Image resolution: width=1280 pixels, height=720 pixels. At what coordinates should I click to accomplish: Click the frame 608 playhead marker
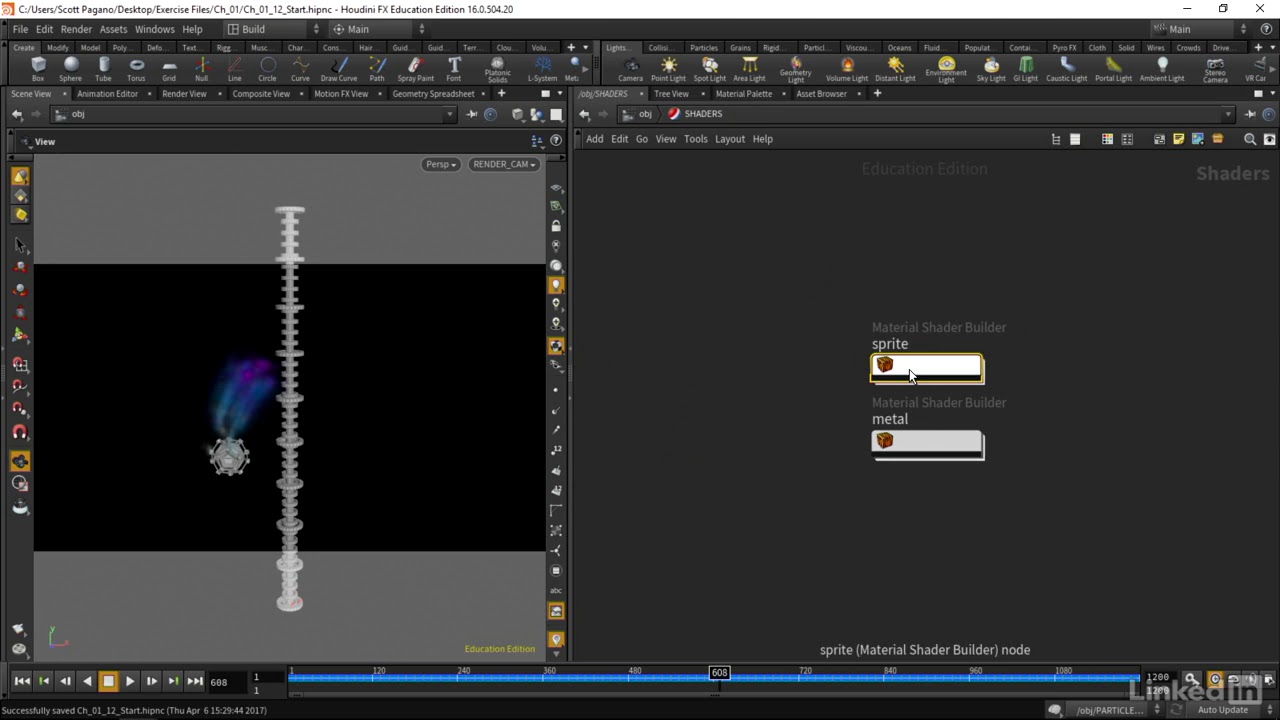(719, 673)
